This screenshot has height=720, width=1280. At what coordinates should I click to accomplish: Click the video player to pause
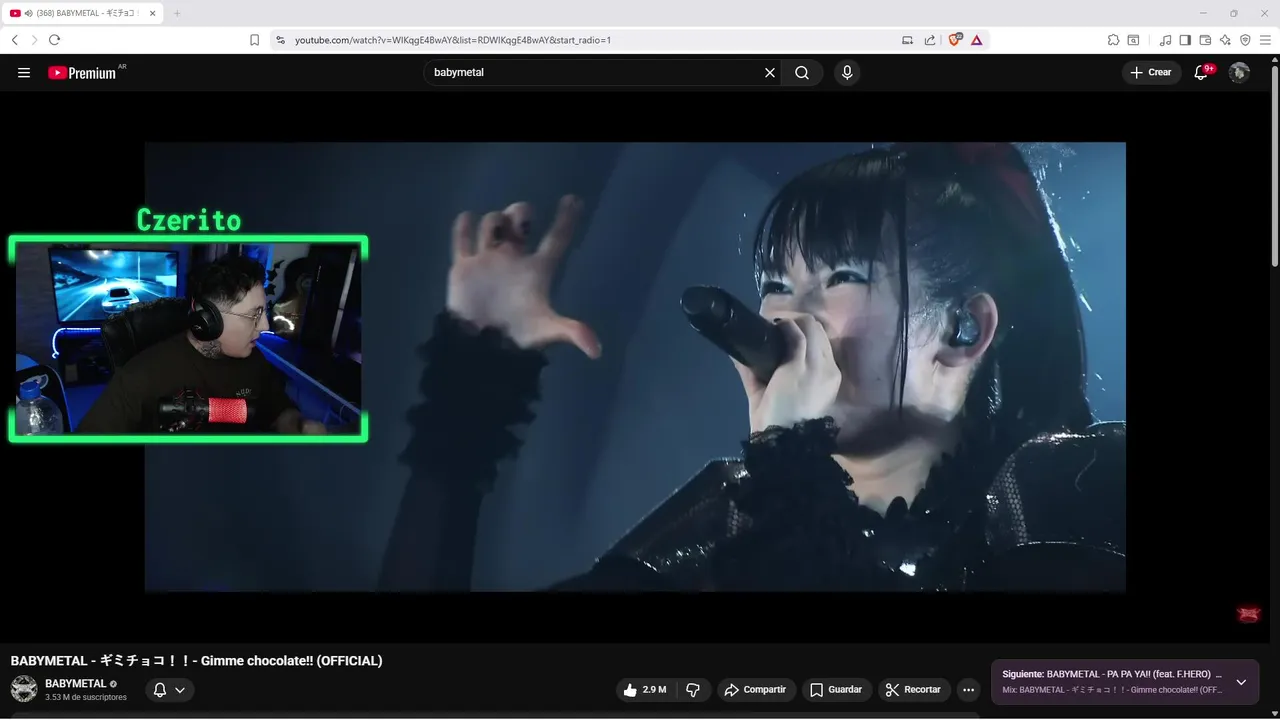(635, 367)
